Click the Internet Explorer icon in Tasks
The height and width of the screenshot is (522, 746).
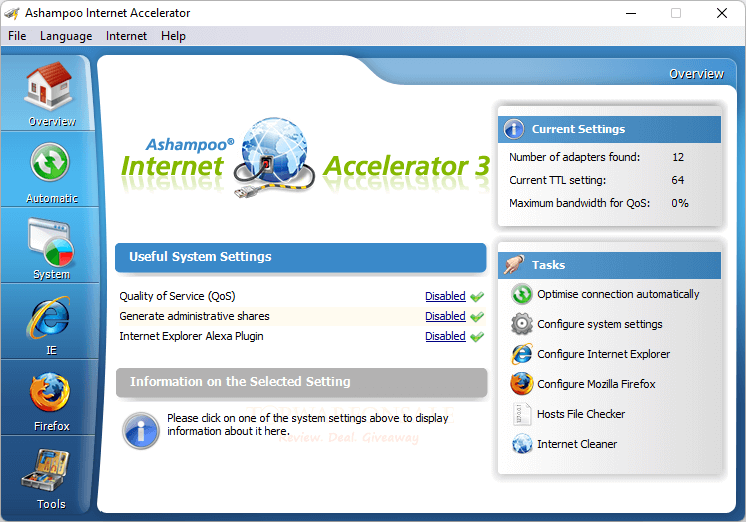[522, 354]
